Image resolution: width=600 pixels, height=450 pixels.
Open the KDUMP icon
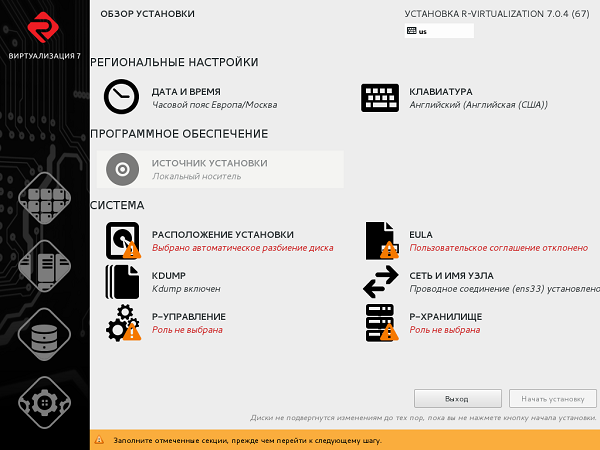122,281
